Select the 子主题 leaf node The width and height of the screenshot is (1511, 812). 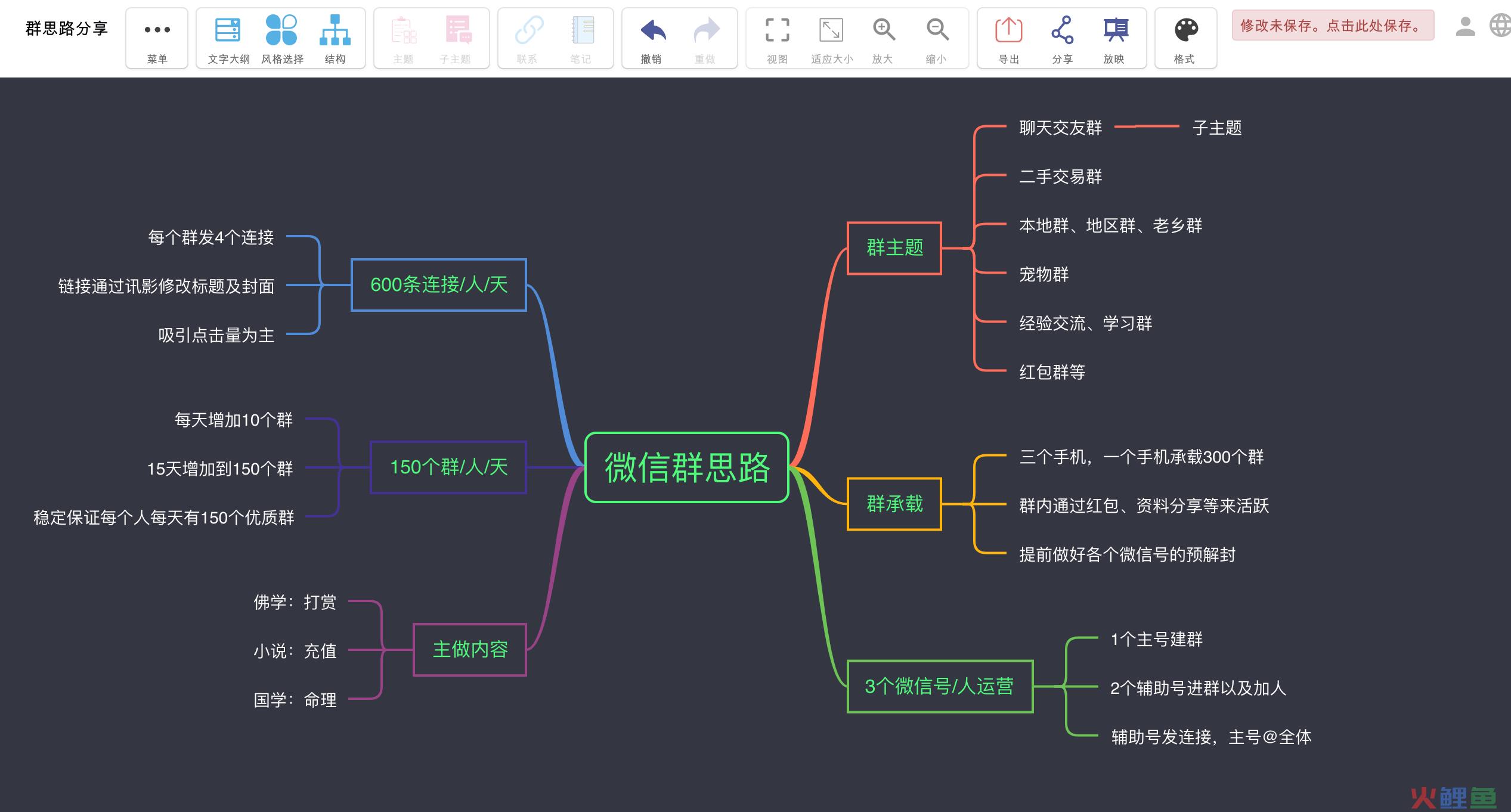(1217, 128)
